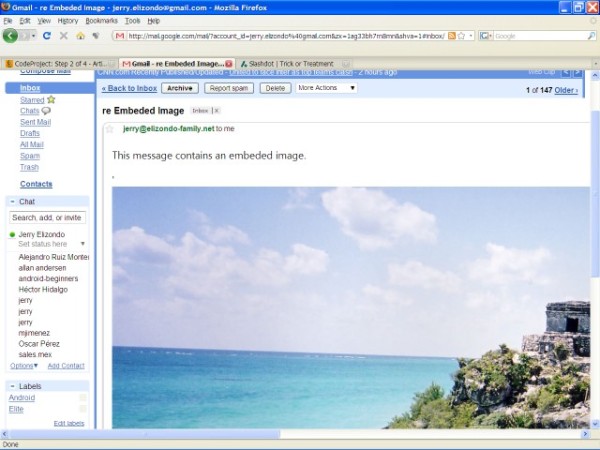Open the chat Options menu
This screenshot has height=450, width=600.
(x=24, y=366)
